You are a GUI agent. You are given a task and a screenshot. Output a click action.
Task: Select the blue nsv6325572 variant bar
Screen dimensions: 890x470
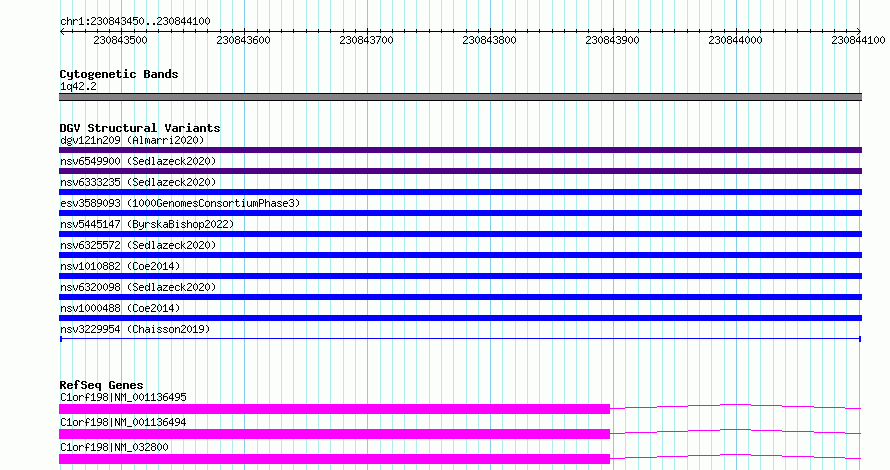460,255
